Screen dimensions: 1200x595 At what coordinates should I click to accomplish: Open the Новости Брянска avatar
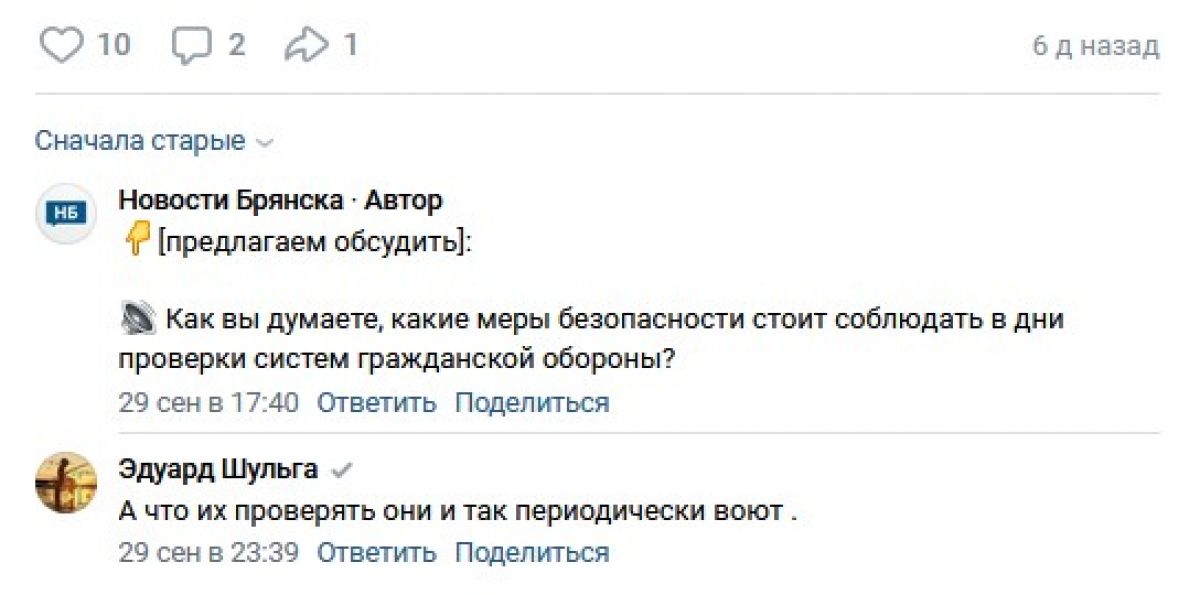pos(66,213)
